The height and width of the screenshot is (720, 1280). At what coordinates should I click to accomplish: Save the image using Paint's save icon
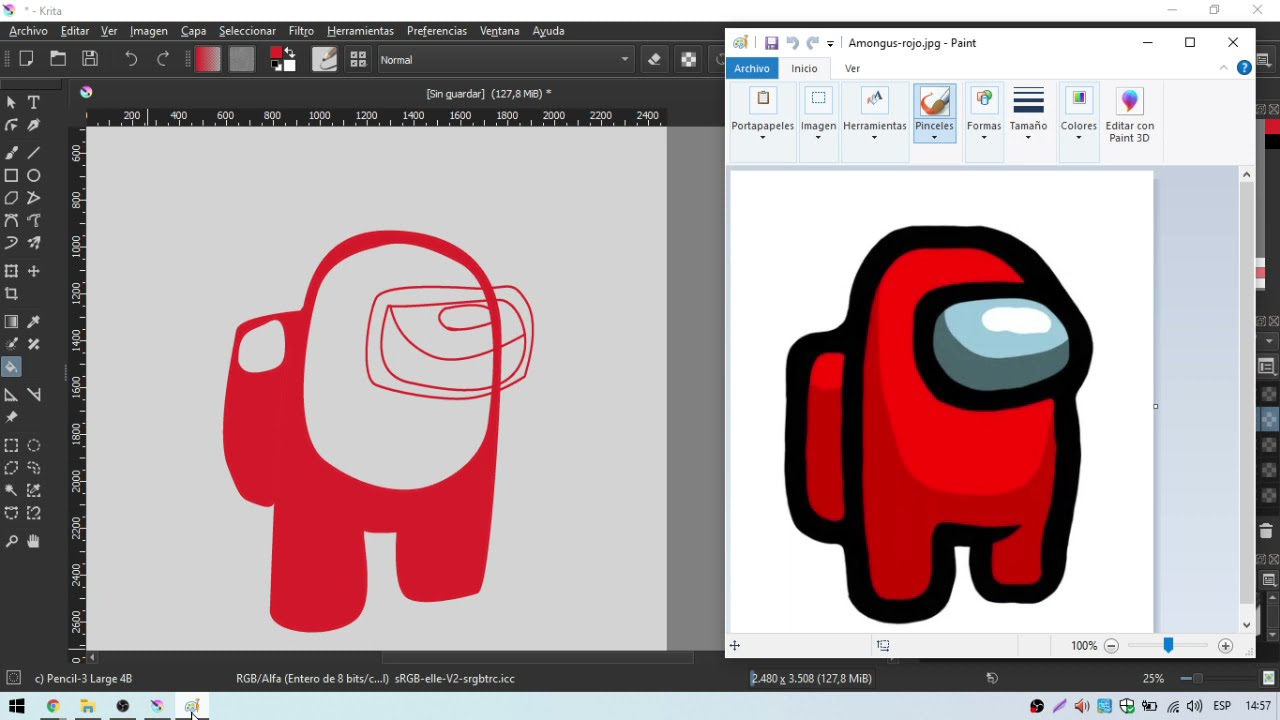pyautogui.click(x=771, y=43)
